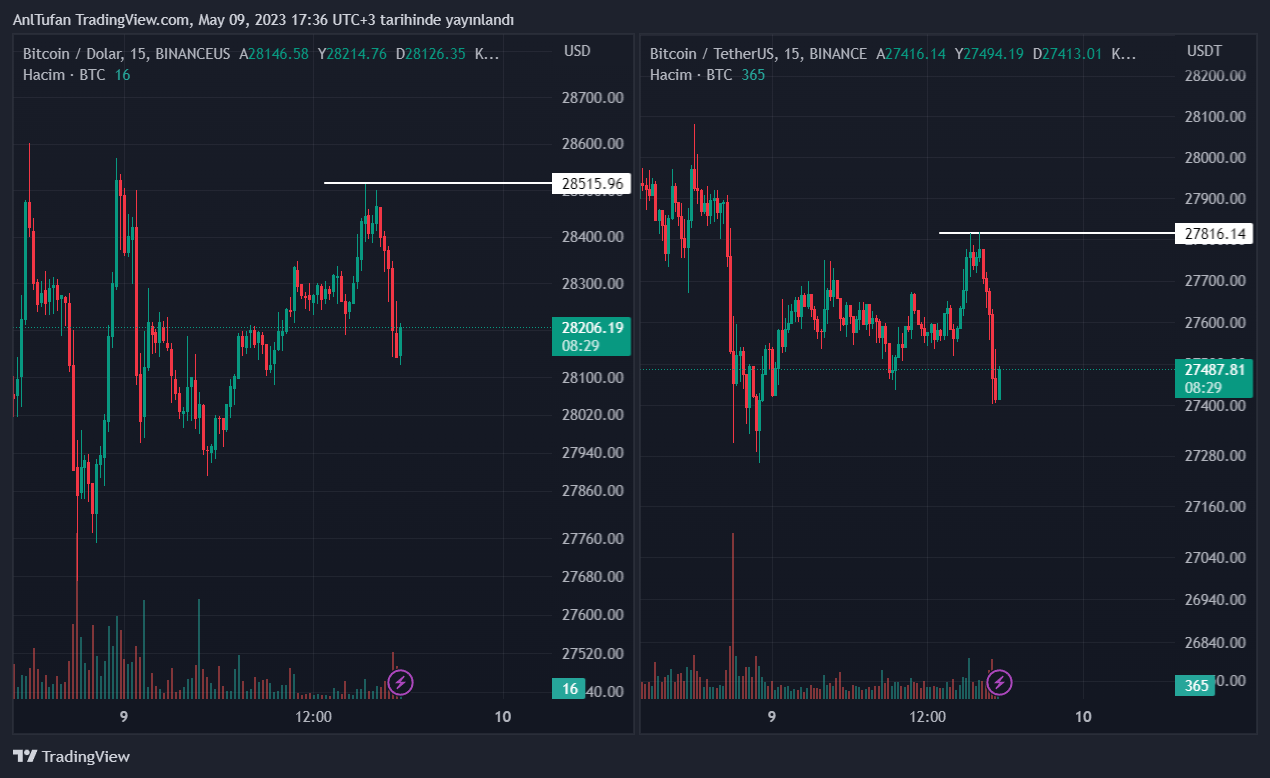Click the purple lightning icon on the Bitcoin/TetherUS chart
1270x778 pixels.
coord(999,683)
